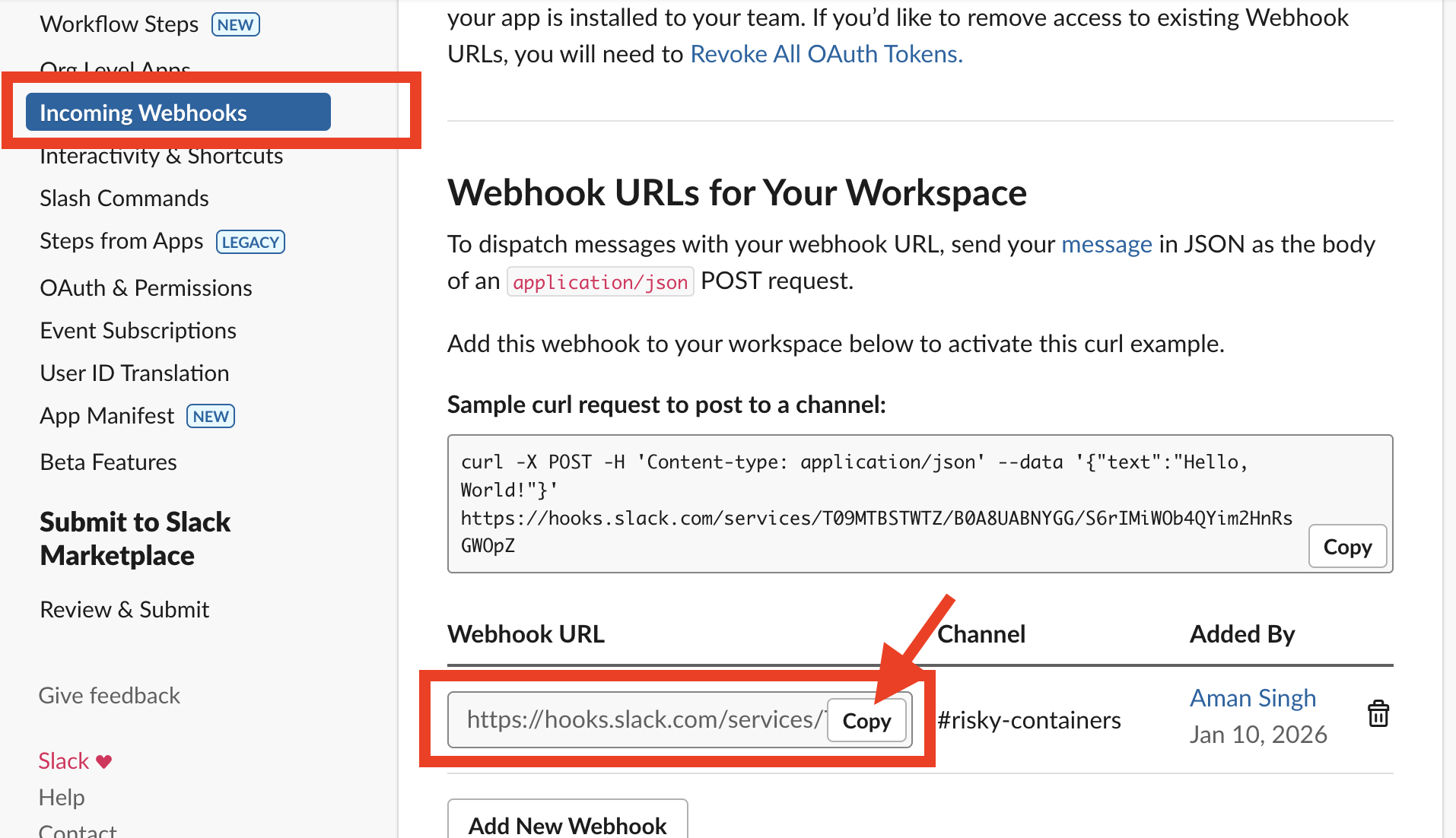This screenshot has height=838, width=1456.
Task: Open Review & Submit page
Action: tap(124, 610)
